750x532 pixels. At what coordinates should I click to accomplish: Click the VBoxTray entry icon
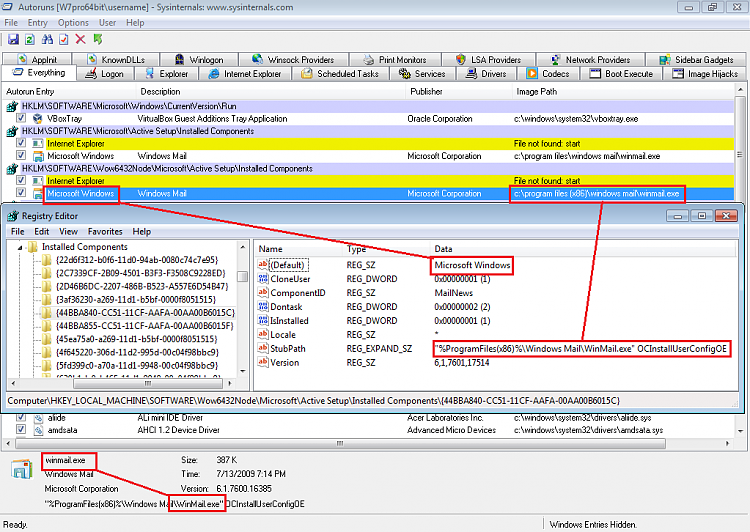(38, 118)
